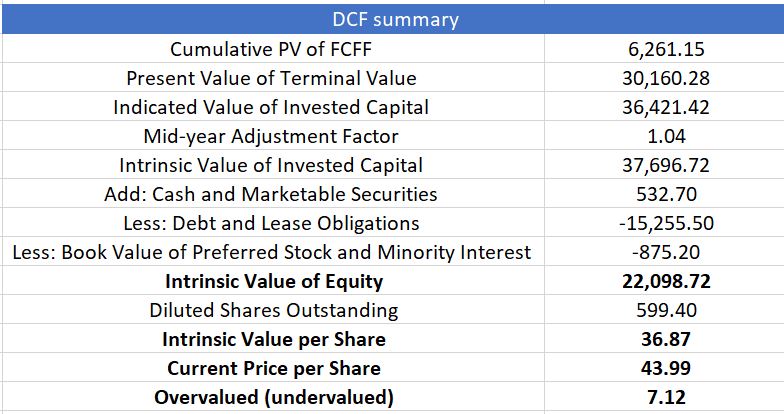This screenshot has width=784, height=414.
Task: Click the bold Intrinsic Value of Equity label
Action: [x=273, y=281]
